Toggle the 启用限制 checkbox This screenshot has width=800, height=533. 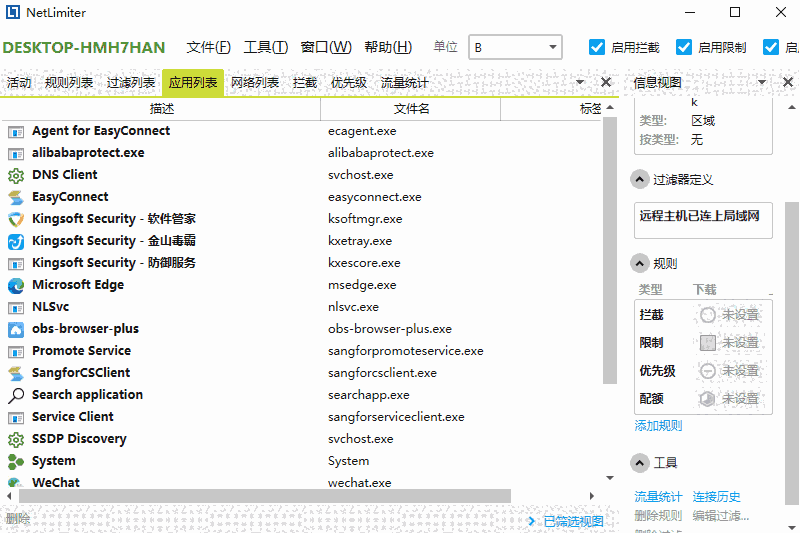[684, 47]
